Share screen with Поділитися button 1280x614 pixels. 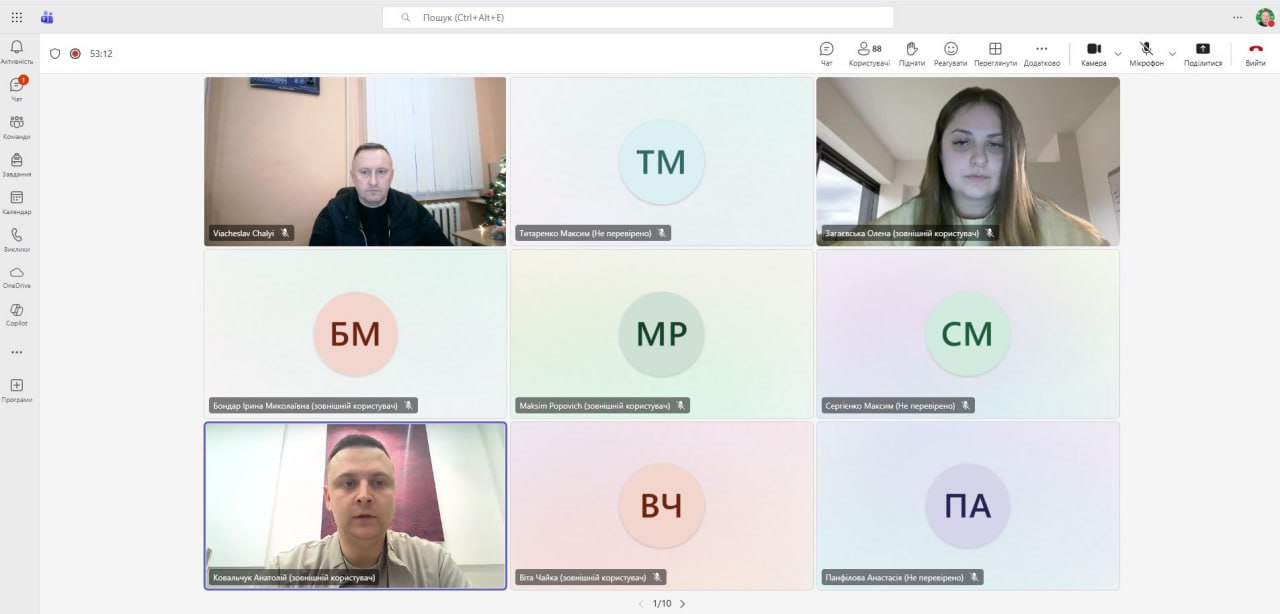point(1202,53)
